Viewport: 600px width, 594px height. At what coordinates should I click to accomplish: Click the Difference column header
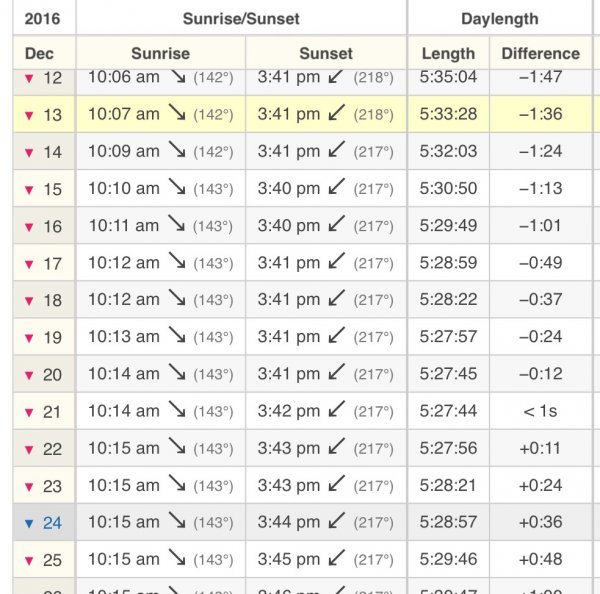(x=540, y=53)
